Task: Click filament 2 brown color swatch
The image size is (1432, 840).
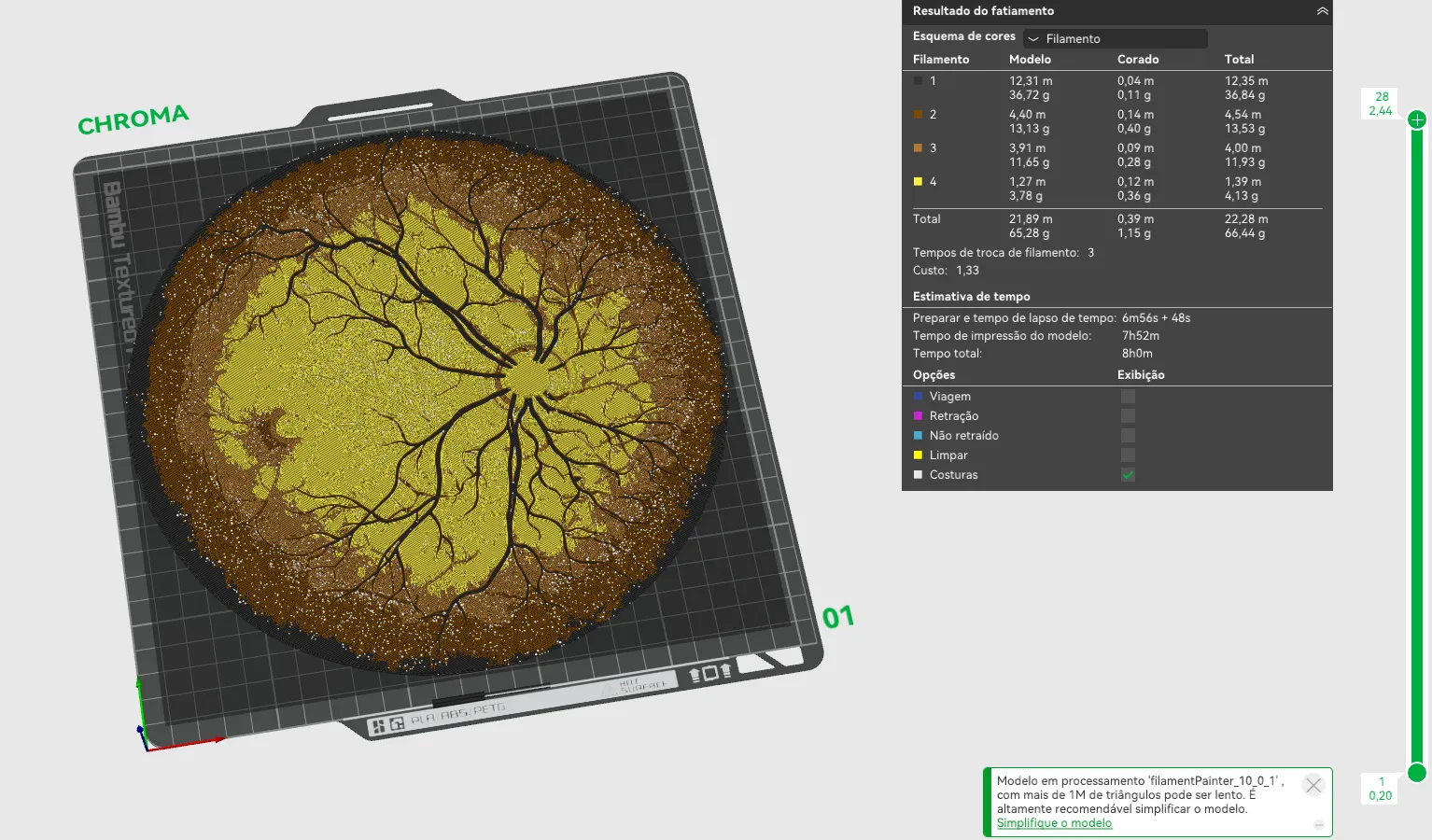Action: [918, 115]
